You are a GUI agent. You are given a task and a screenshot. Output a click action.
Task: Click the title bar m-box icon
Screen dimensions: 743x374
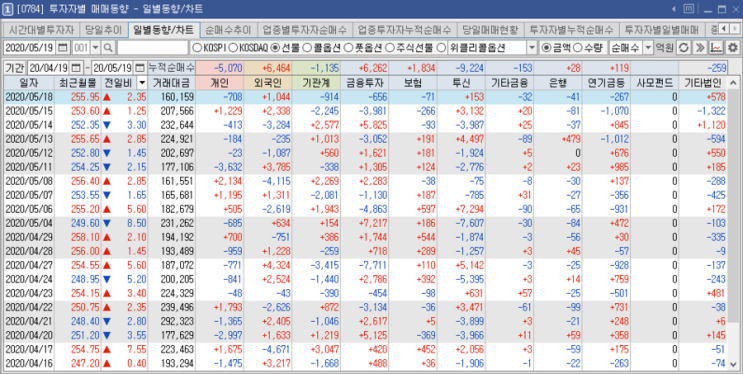689,9
